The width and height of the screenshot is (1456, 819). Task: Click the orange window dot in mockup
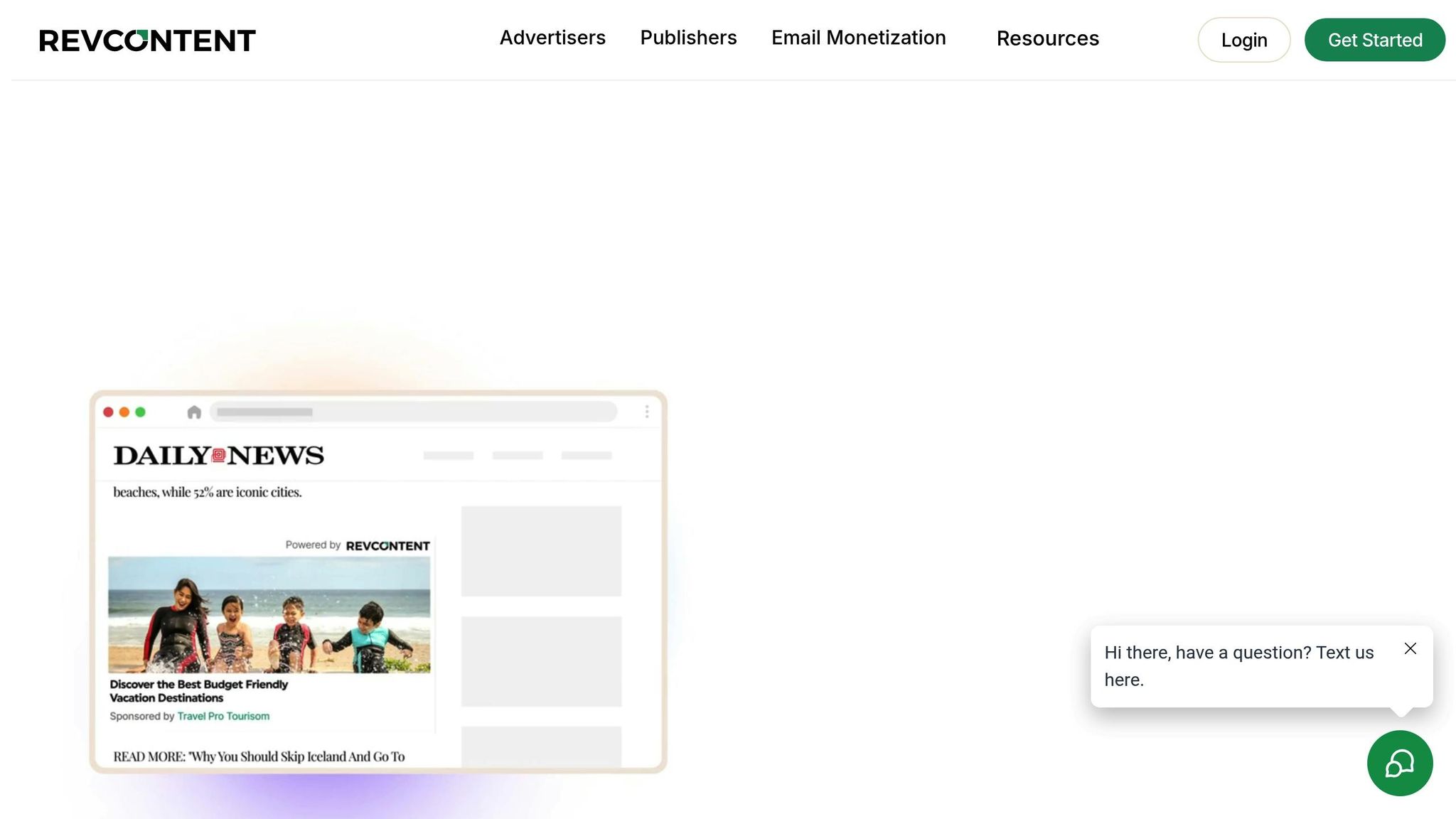pyautogui.click(x=124, y=412)
